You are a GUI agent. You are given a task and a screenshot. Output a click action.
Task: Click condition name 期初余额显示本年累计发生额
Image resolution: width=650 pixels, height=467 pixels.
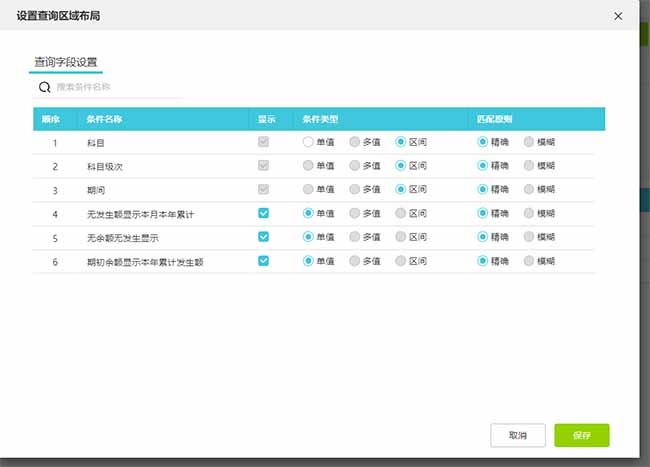[145, 262]
